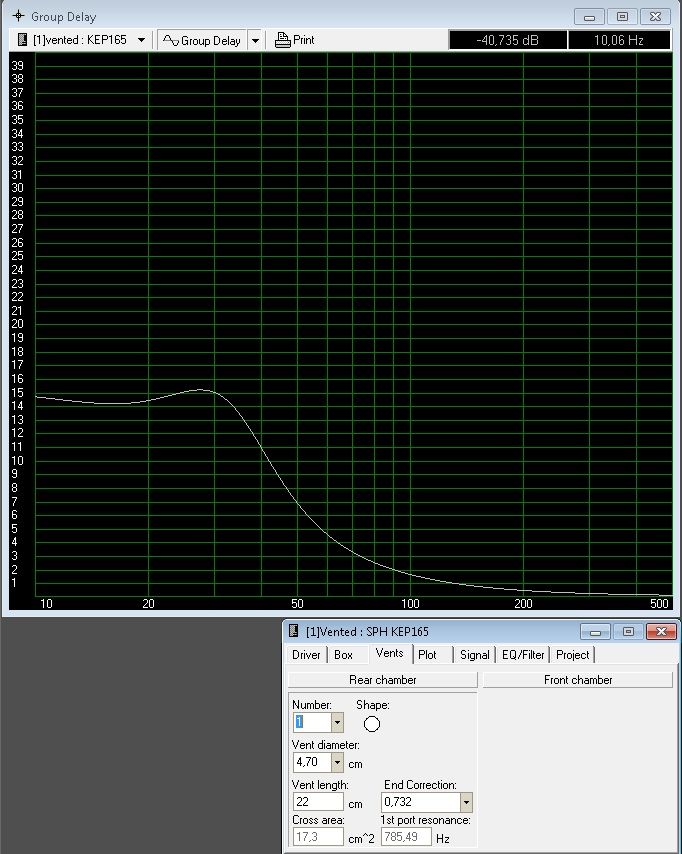Viewport: 682px width, 854px height.
Task: Open the Plot tab
Action: [428, 655]
